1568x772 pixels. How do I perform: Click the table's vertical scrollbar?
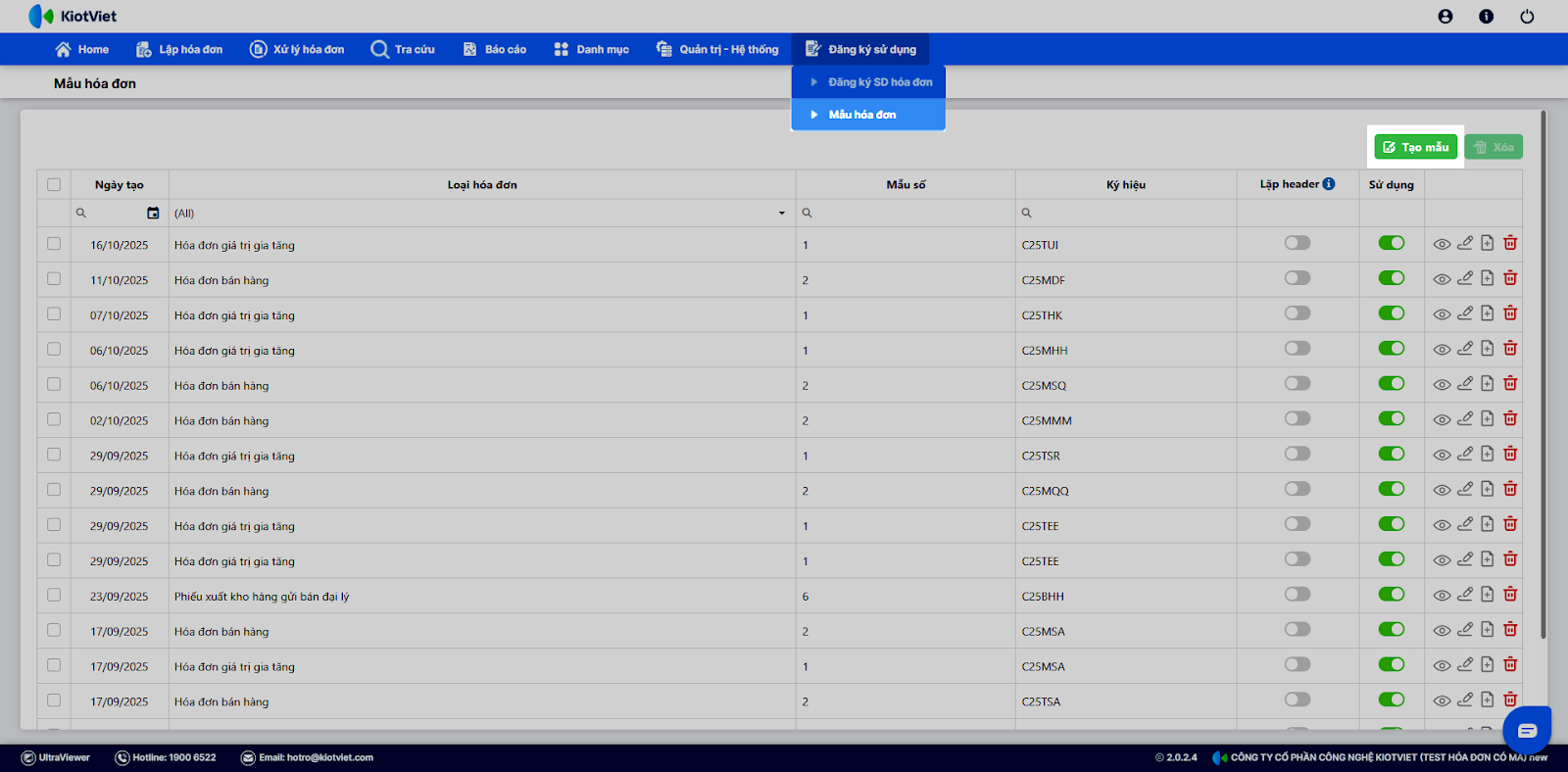click(x=1543, y=375)
